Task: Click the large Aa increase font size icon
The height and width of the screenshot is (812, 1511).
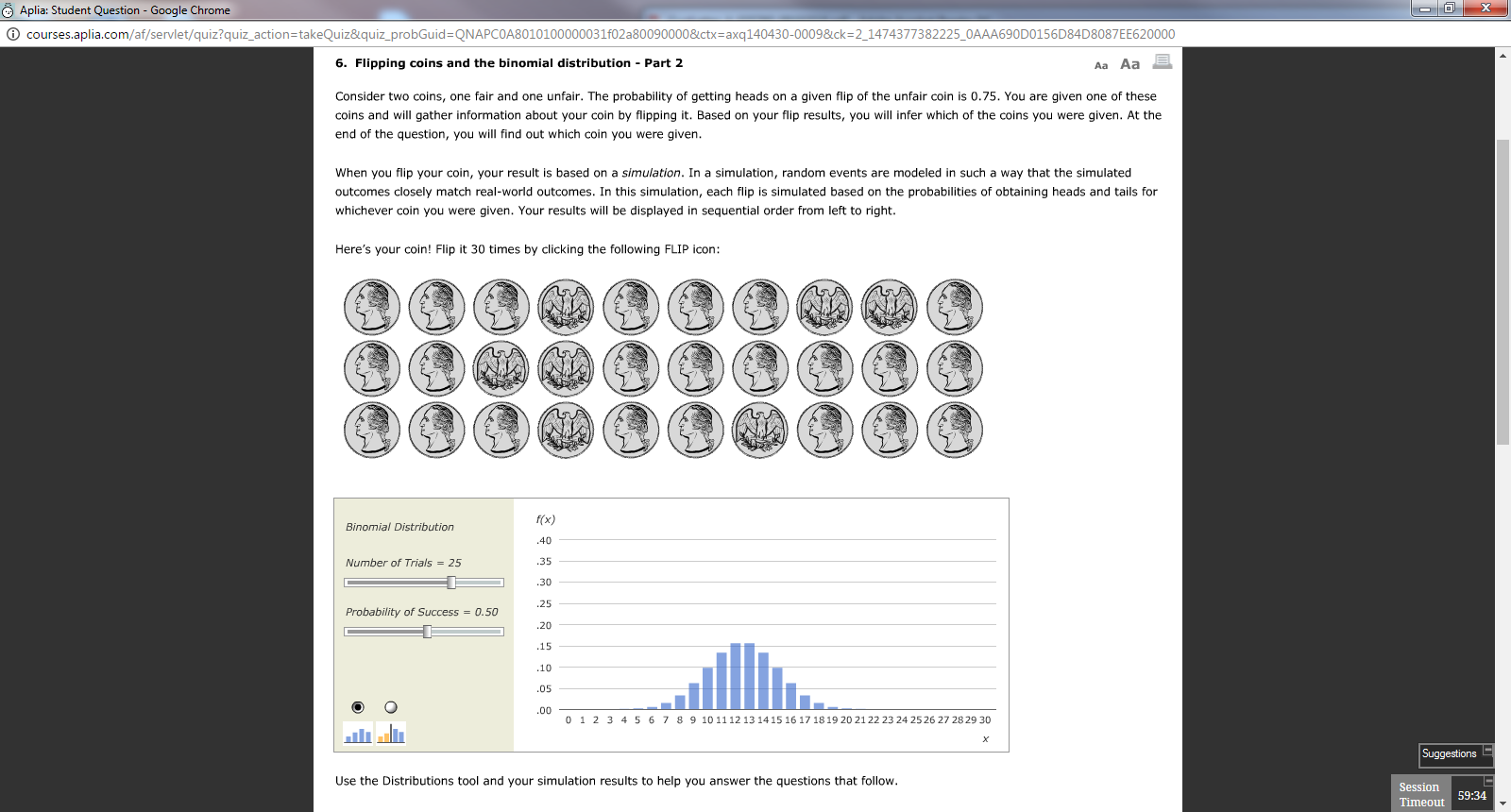Action: point(1129,64)
